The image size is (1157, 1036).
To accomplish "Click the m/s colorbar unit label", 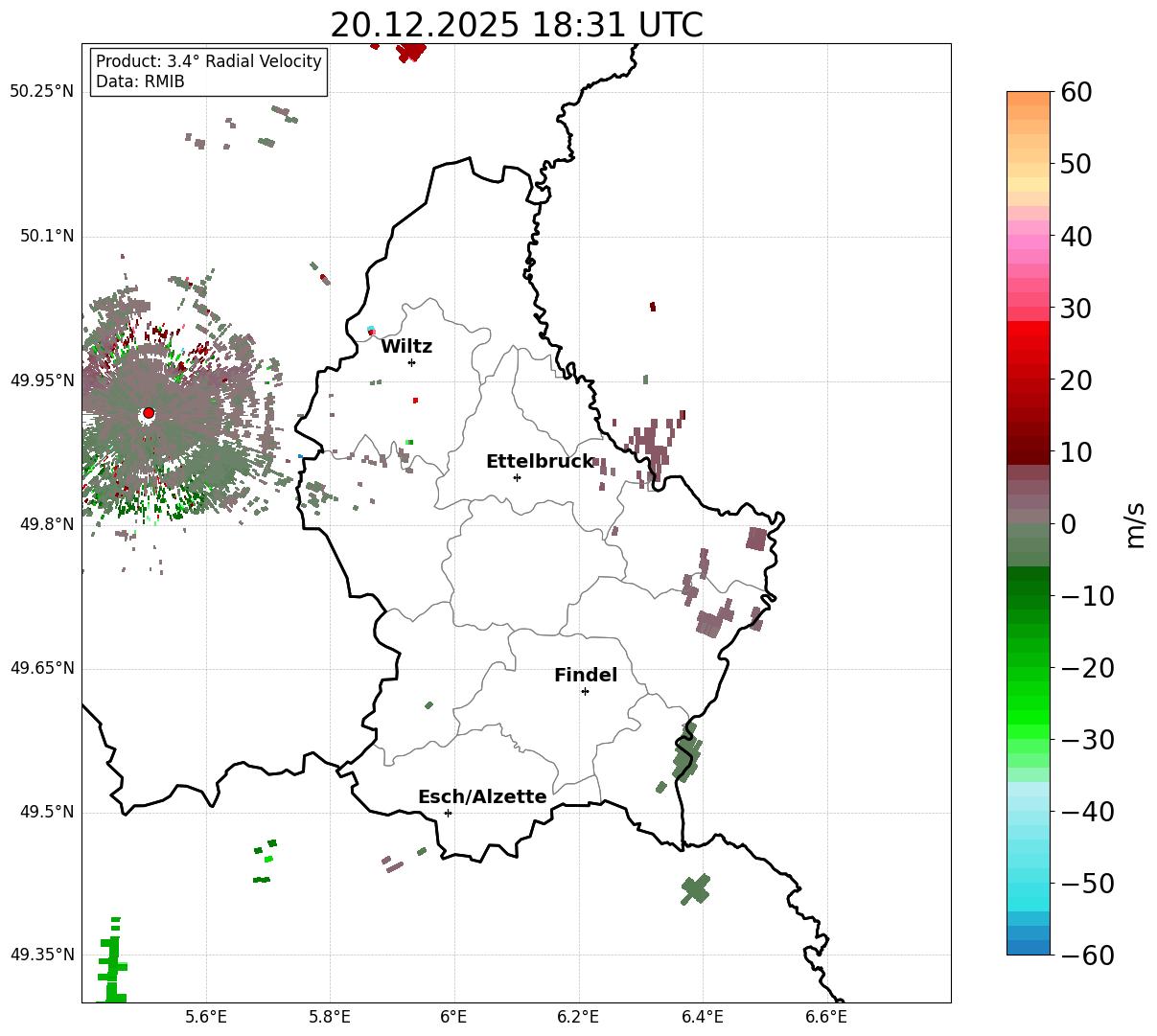I will click(x=1136, y=524).
